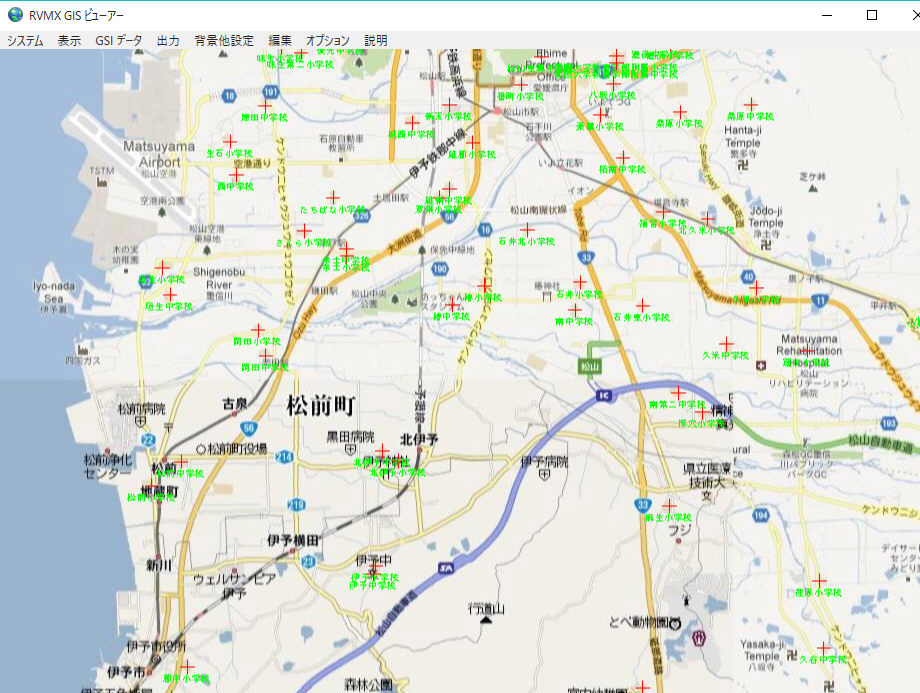The height and width of the screenshot is (693, 920).
Task: Open the 出力 menu
Action: point(168,41)
